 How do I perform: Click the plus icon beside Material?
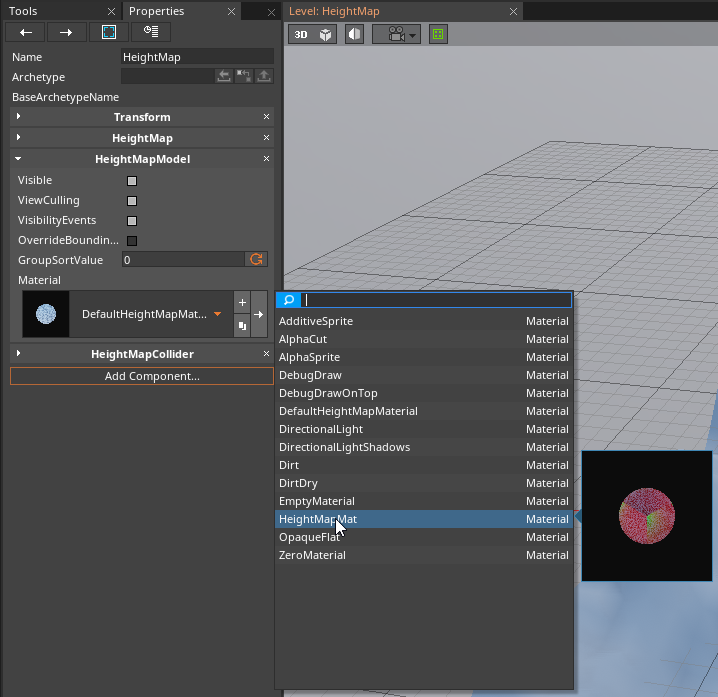point(242,302)
